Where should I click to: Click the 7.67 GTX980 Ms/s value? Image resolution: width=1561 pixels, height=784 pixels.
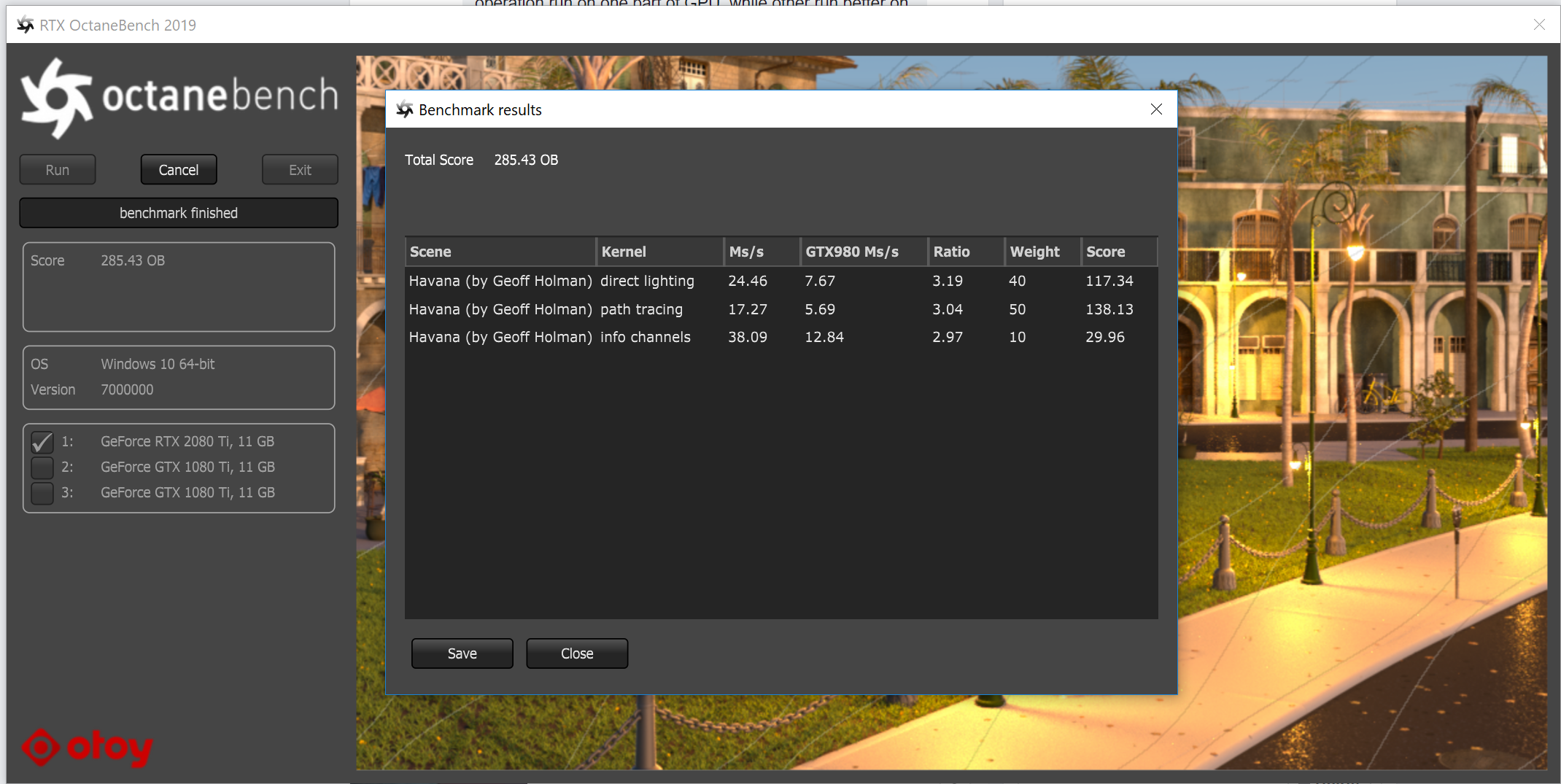820,281
